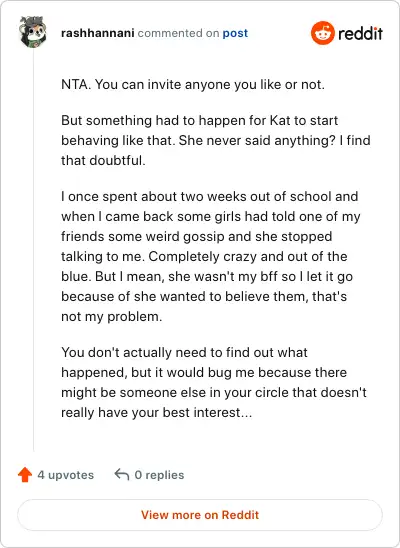Click the Reddit Snoo logo icon
This screenshot has height=548, width=400.
[322, 33]
